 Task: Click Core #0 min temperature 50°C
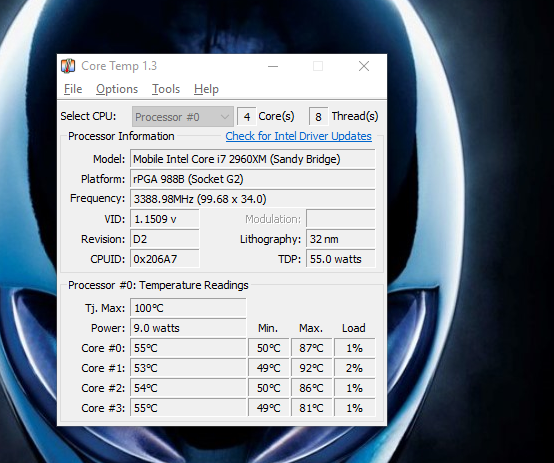269,348
